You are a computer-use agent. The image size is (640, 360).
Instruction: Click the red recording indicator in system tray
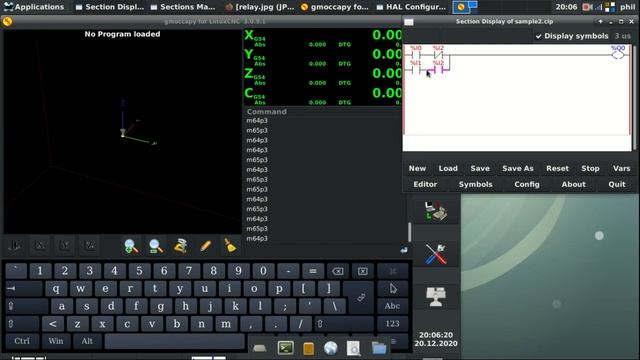point(587,7)
